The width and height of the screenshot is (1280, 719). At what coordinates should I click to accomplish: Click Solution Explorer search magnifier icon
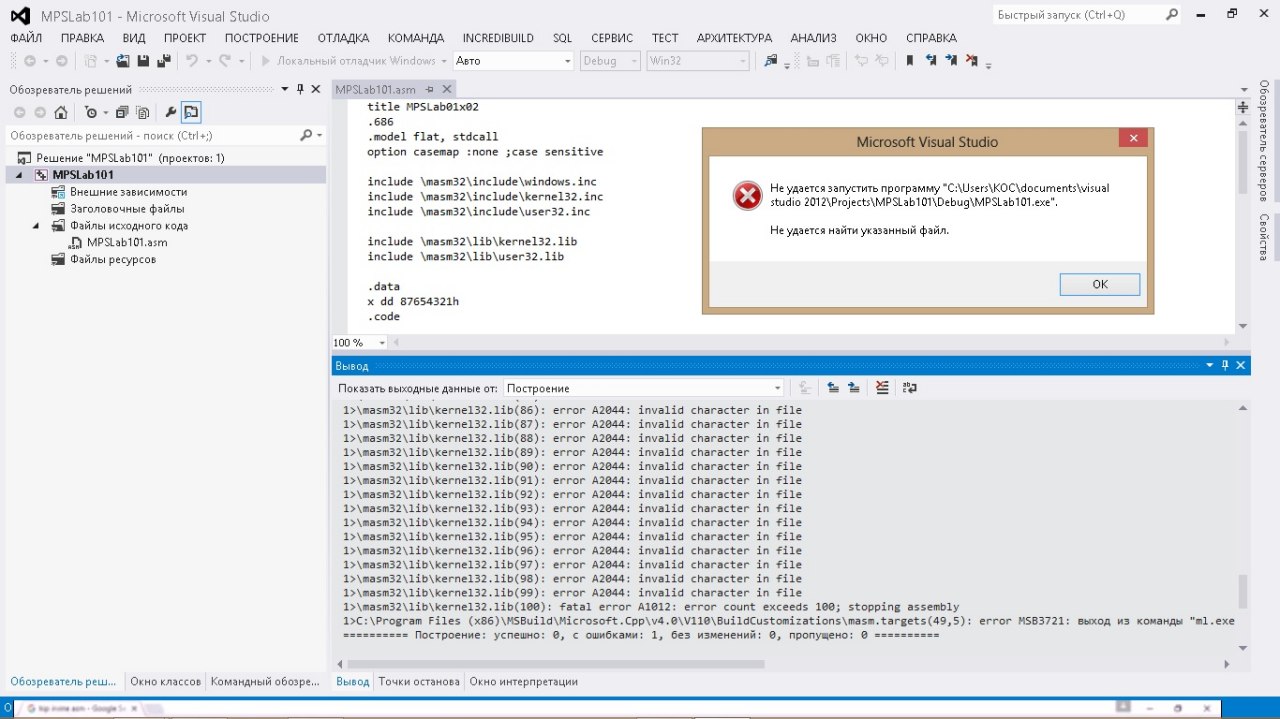click(x=306, y=135)
